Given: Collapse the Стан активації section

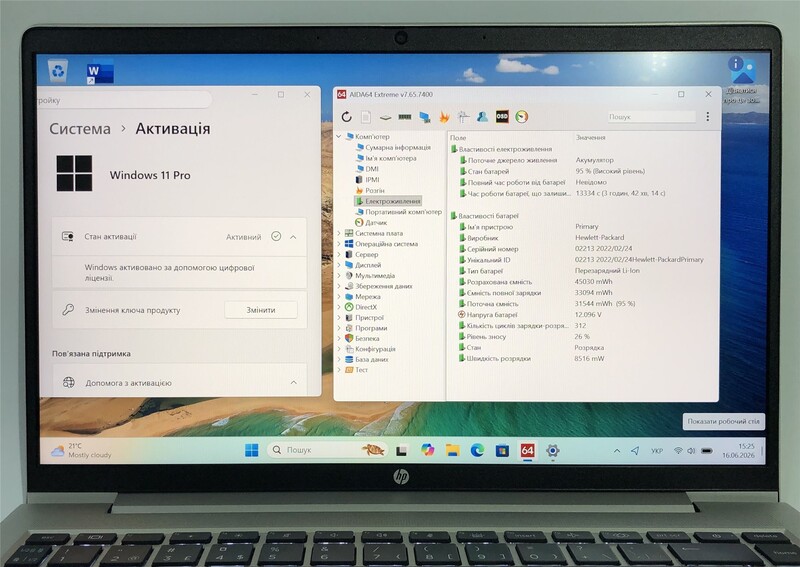Looking at the screenshot, I should [x=293, y=237].
